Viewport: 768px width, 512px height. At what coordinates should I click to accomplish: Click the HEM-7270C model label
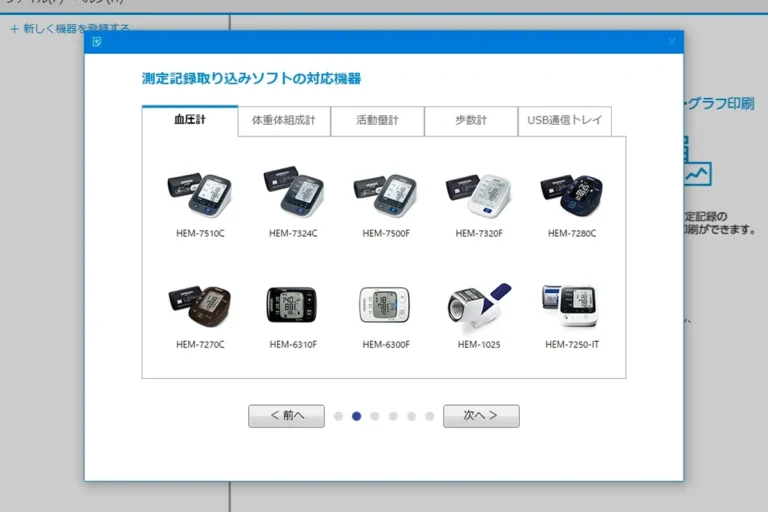(200, 345)
